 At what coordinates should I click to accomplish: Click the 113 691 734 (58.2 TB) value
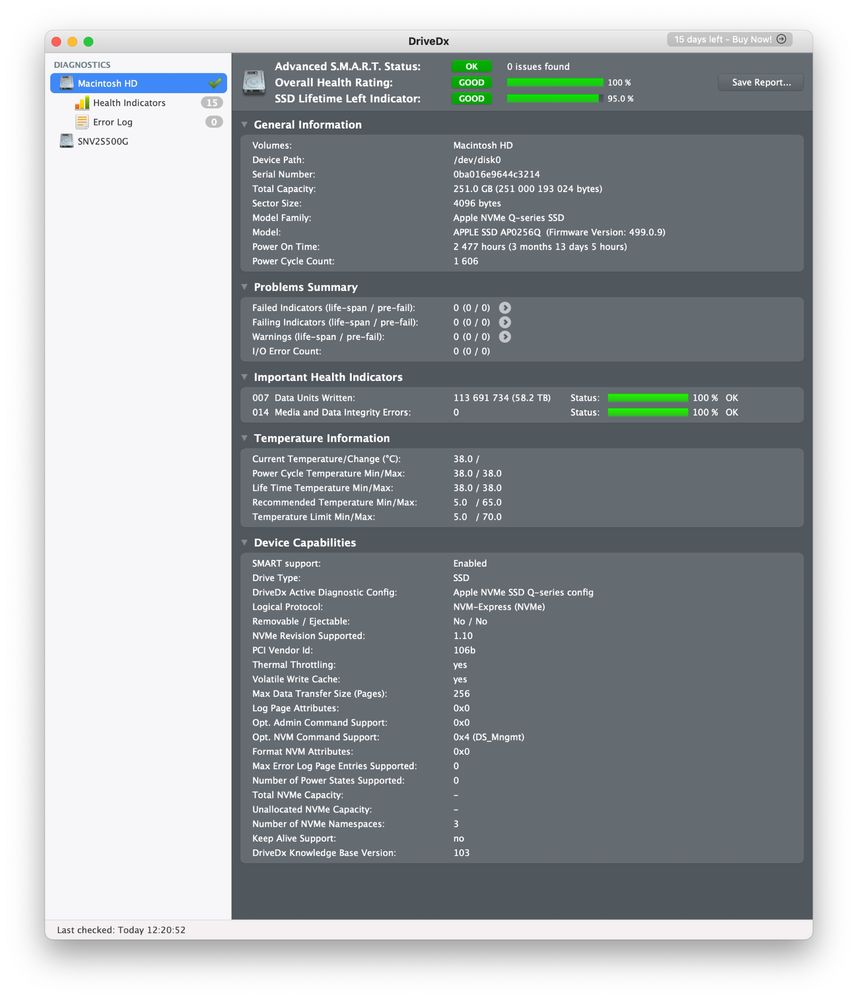[x=502, y=398]
